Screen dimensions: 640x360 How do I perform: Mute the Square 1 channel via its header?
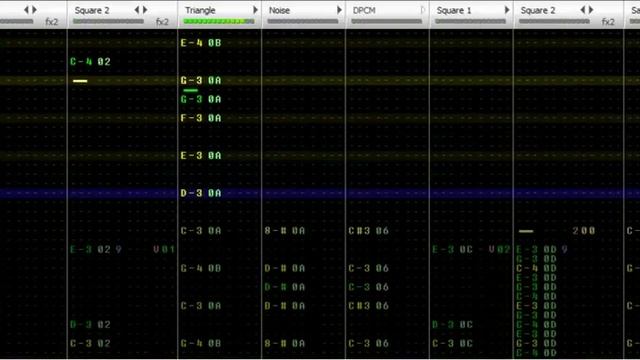coord(454,10)
